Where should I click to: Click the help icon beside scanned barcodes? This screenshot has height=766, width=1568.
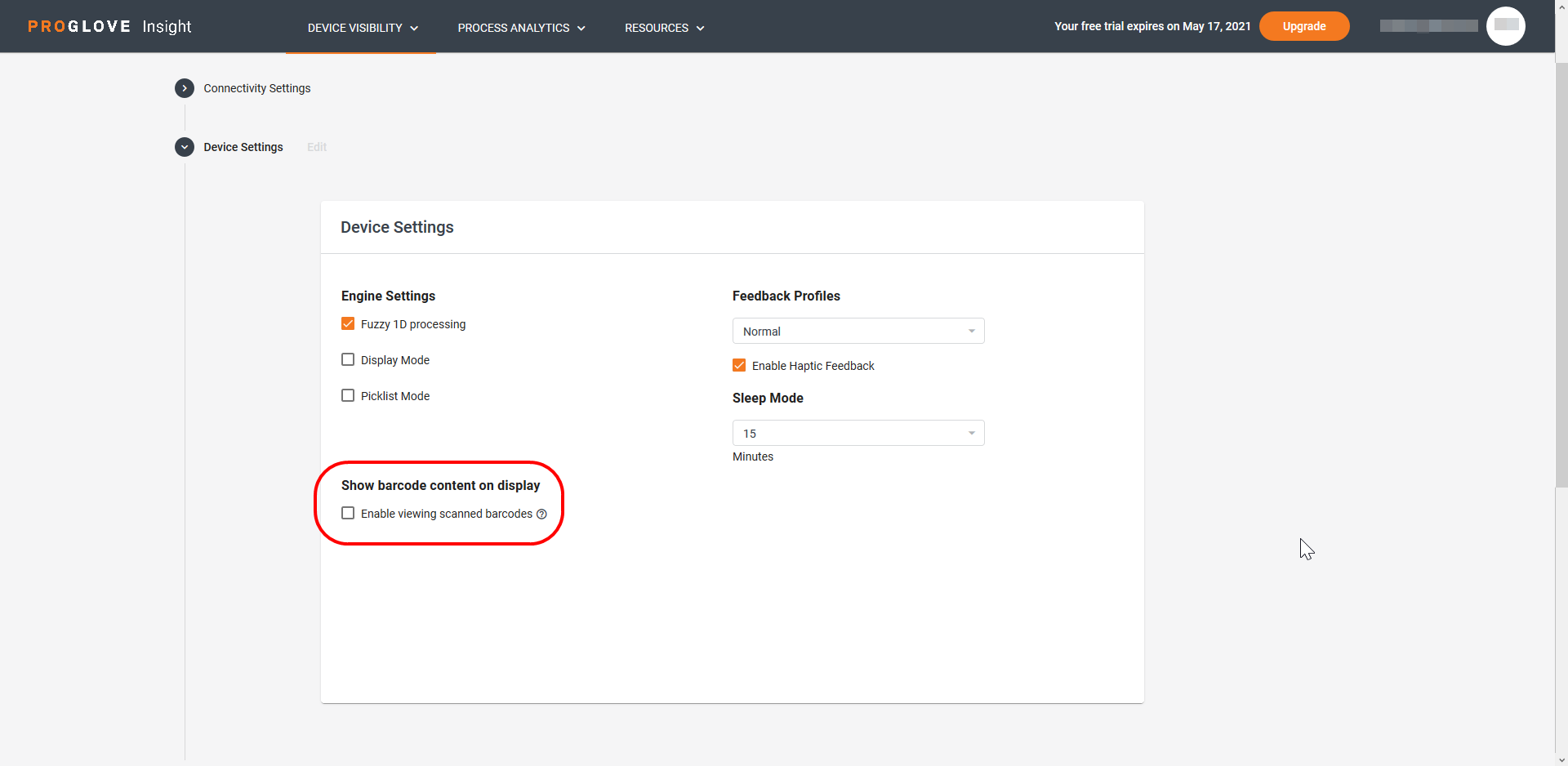click(541, 514)
